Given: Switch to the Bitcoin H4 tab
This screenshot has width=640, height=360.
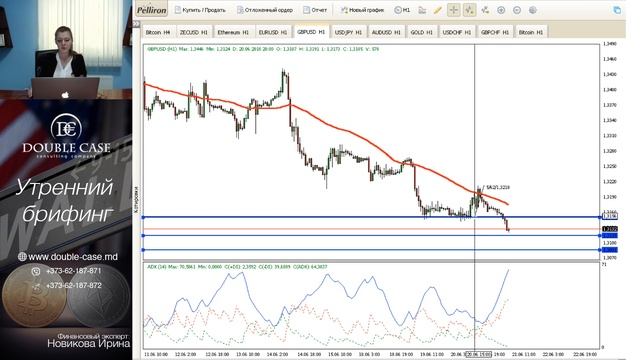Looking at the screenshot, I should tap(158, 32).
